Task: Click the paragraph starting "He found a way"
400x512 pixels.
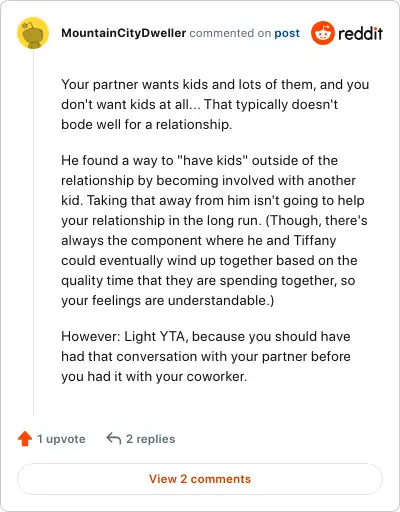Action: click(214, 230)
